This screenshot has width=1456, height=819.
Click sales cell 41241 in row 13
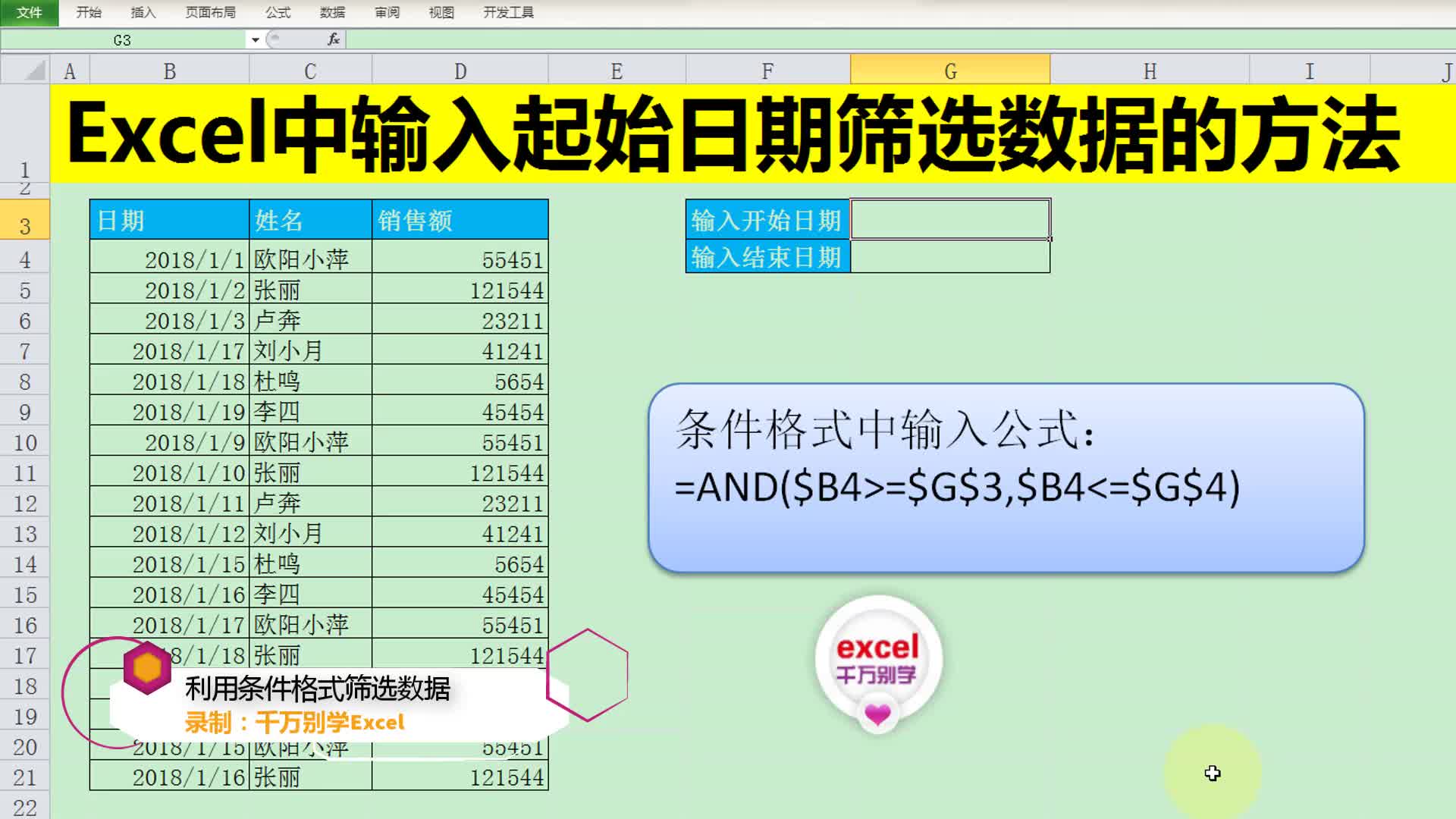[x=460, y=533]
